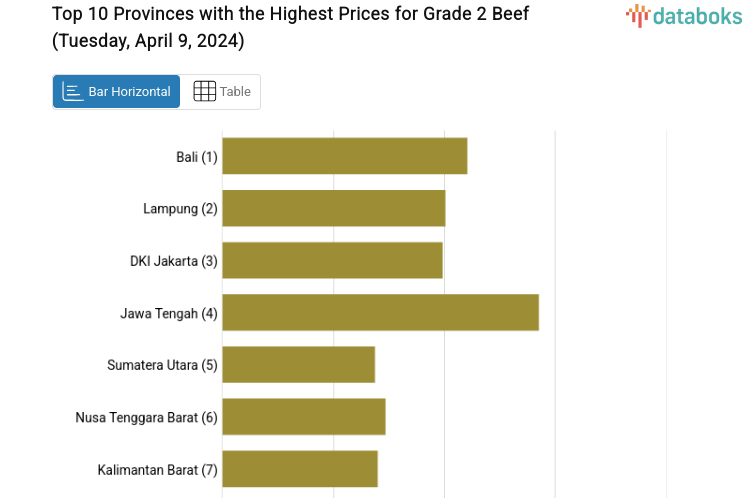
Task: Click the Jawa Tengah (4) axis label
Action: (168, 313)
